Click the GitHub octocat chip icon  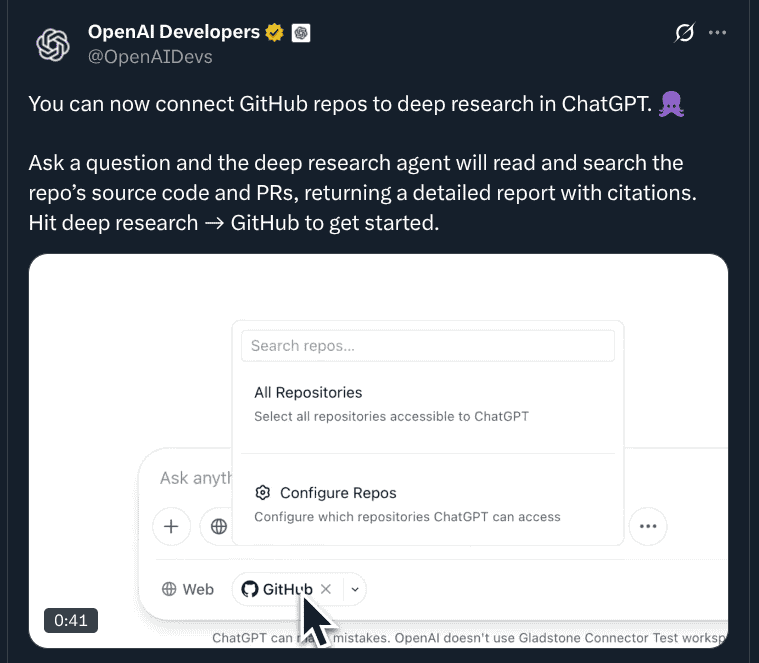pos(250,590)
